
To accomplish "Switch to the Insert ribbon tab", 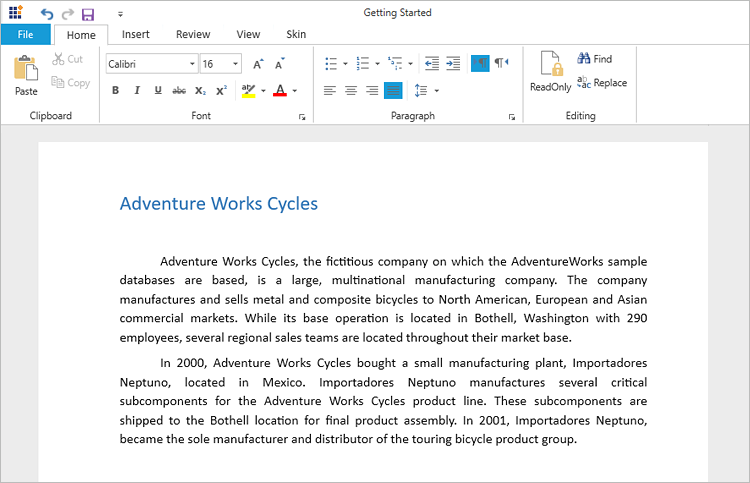I will click(x=136, y=34).
